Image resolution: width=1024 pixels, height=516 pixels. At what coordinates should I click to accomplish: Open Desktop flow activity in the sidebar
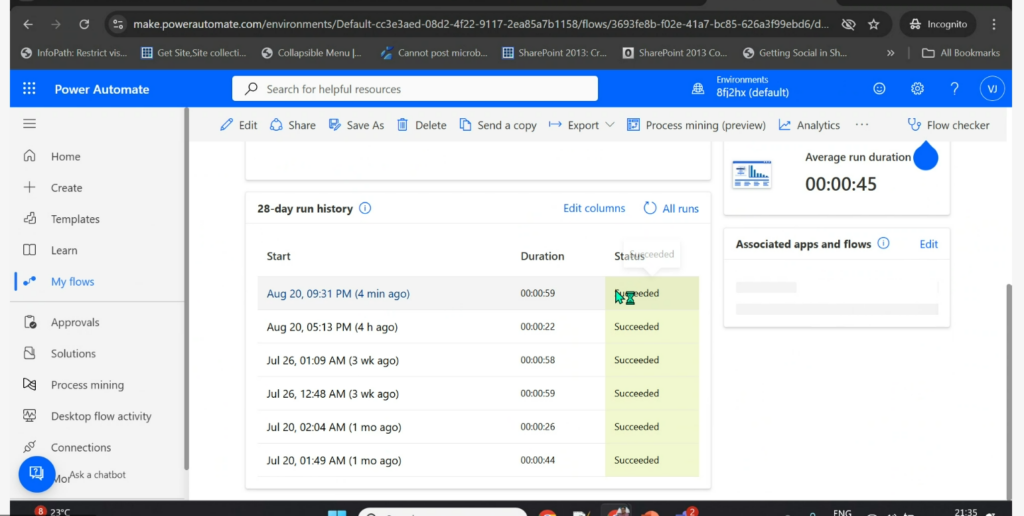click(101, 416)
